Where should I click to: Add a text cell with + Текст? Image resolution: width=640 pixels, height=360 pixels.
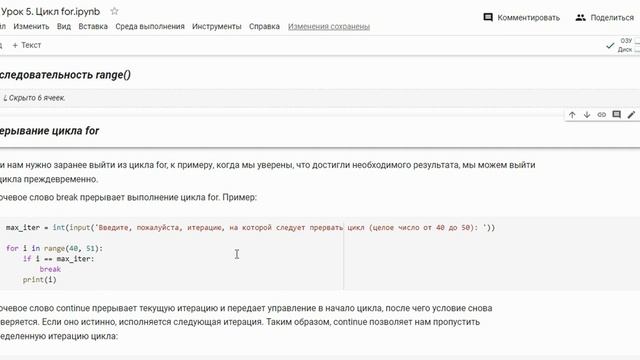(x=27, y=45)
